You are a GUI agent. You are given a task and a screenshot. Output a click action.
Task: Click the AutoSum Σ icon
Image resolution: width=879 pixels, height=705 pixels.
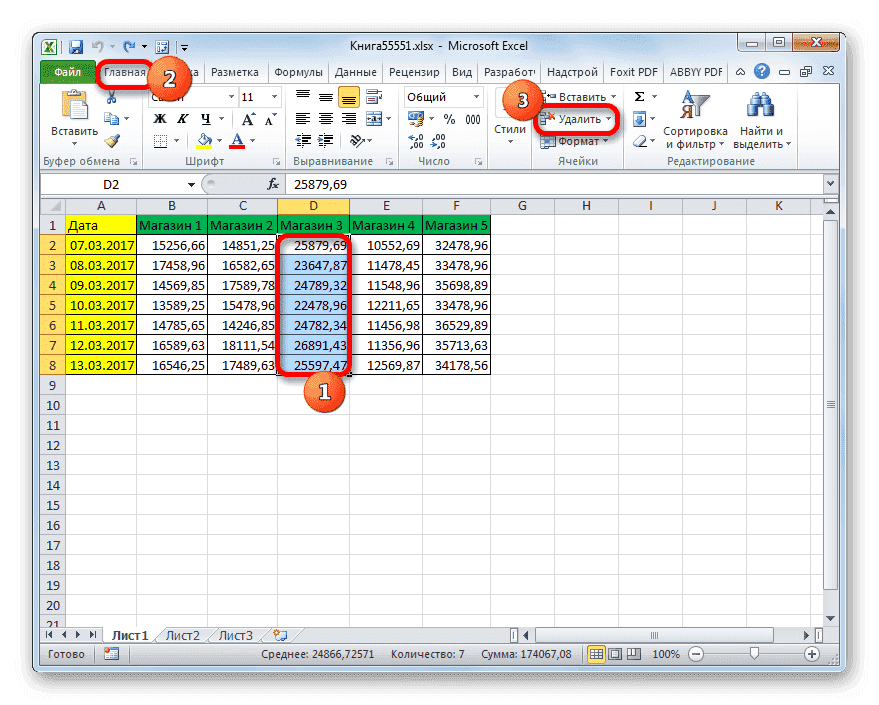(x=637, y=96)
